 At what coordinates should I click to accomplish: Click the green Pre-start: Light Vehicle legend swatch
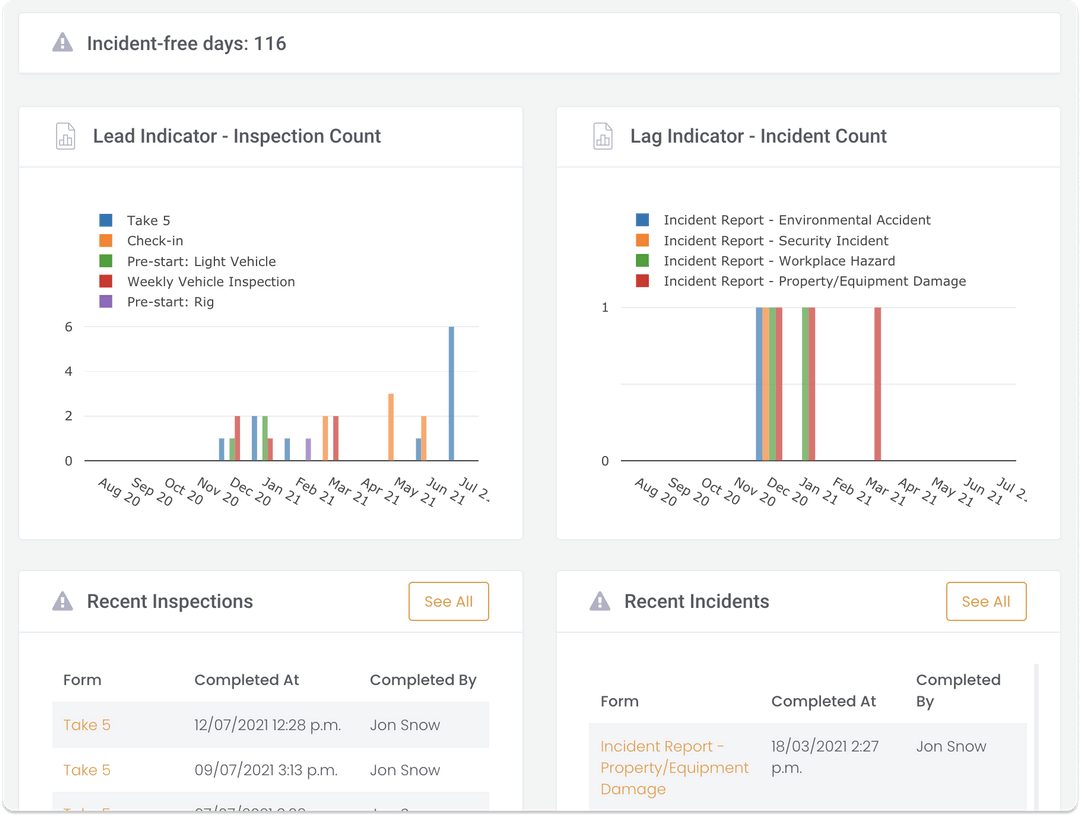pos(112,260)
